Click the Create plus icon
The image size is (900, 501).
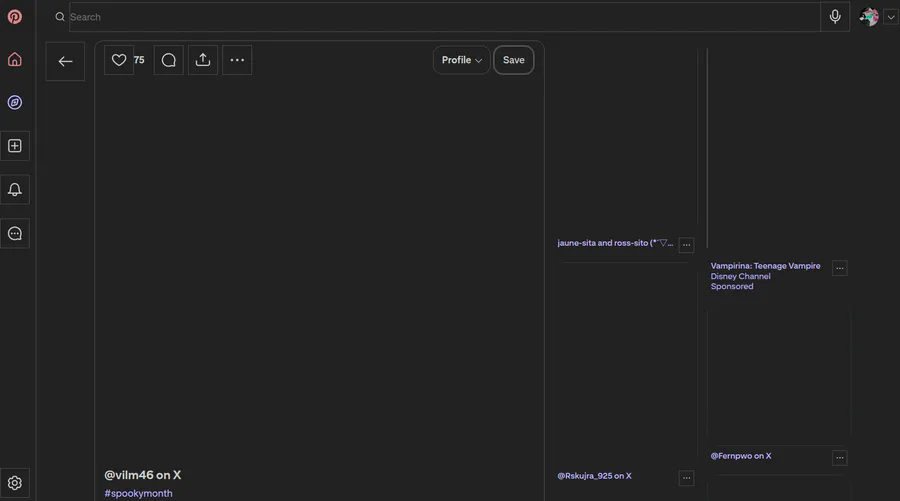15,146
